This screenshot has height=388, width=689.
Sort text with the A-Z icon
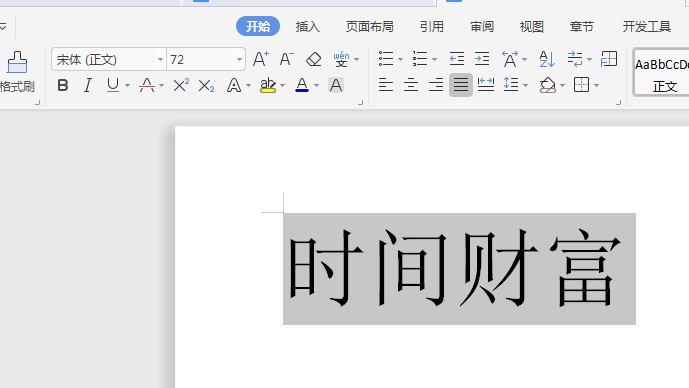click(547, 59)
